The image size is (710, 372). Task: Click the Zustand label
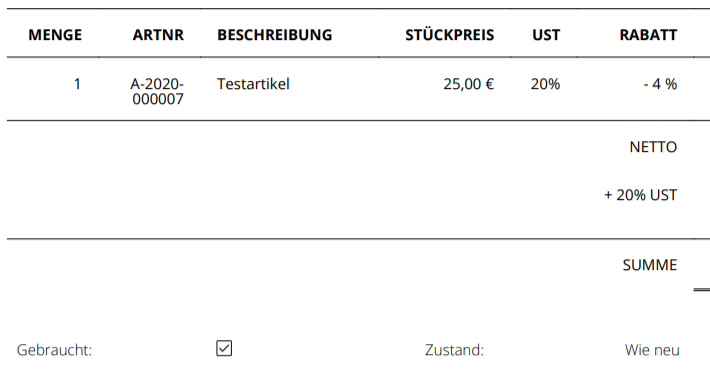pos(455,350)
